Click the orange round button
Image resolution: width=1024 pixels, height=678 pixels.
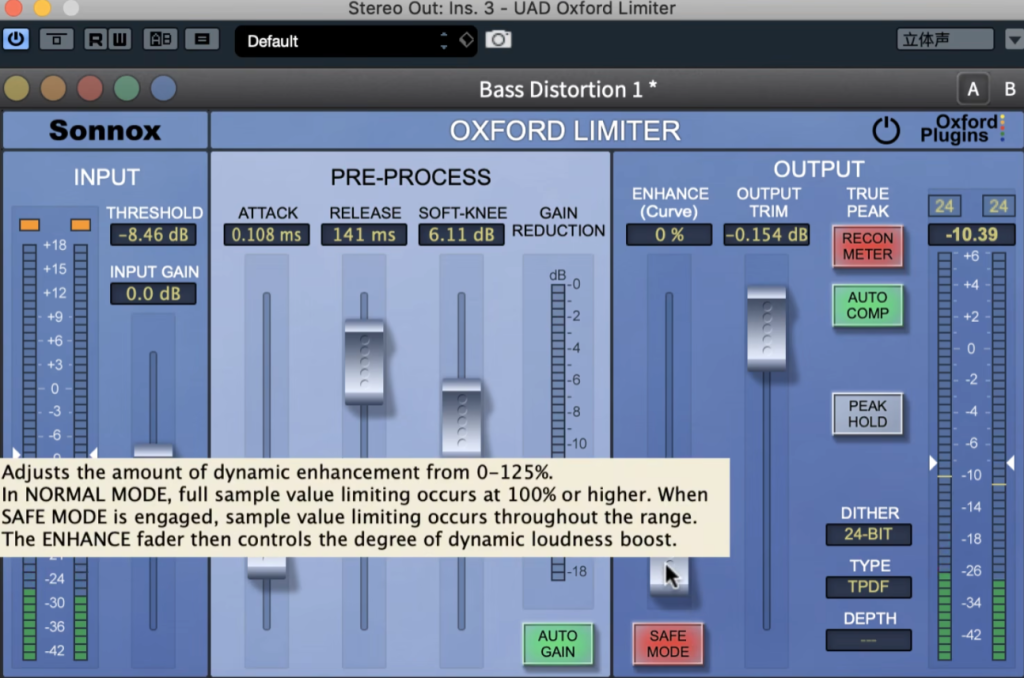[x=54, y=89]
